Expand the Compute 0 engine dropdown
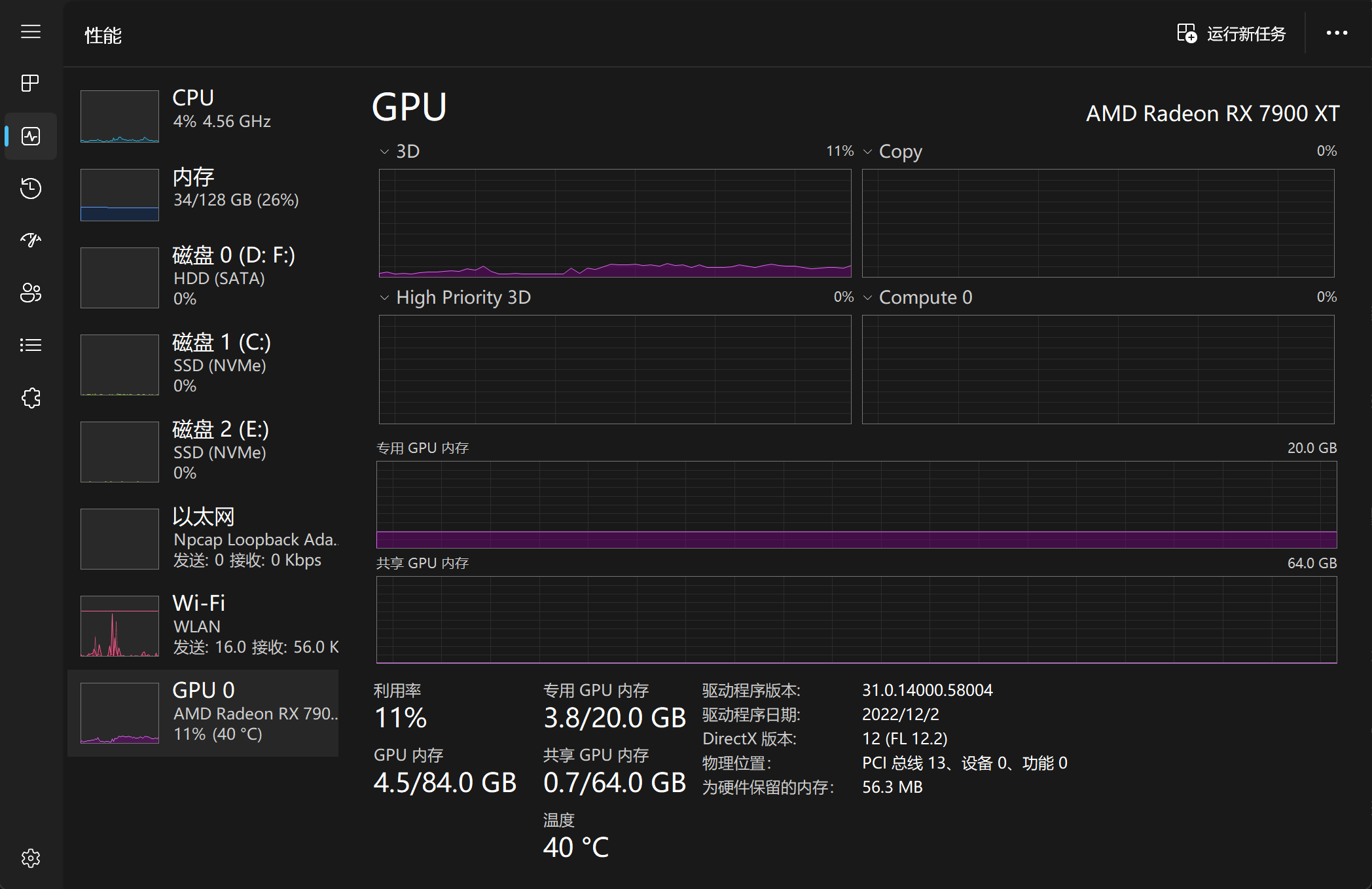 coord(868,298)
